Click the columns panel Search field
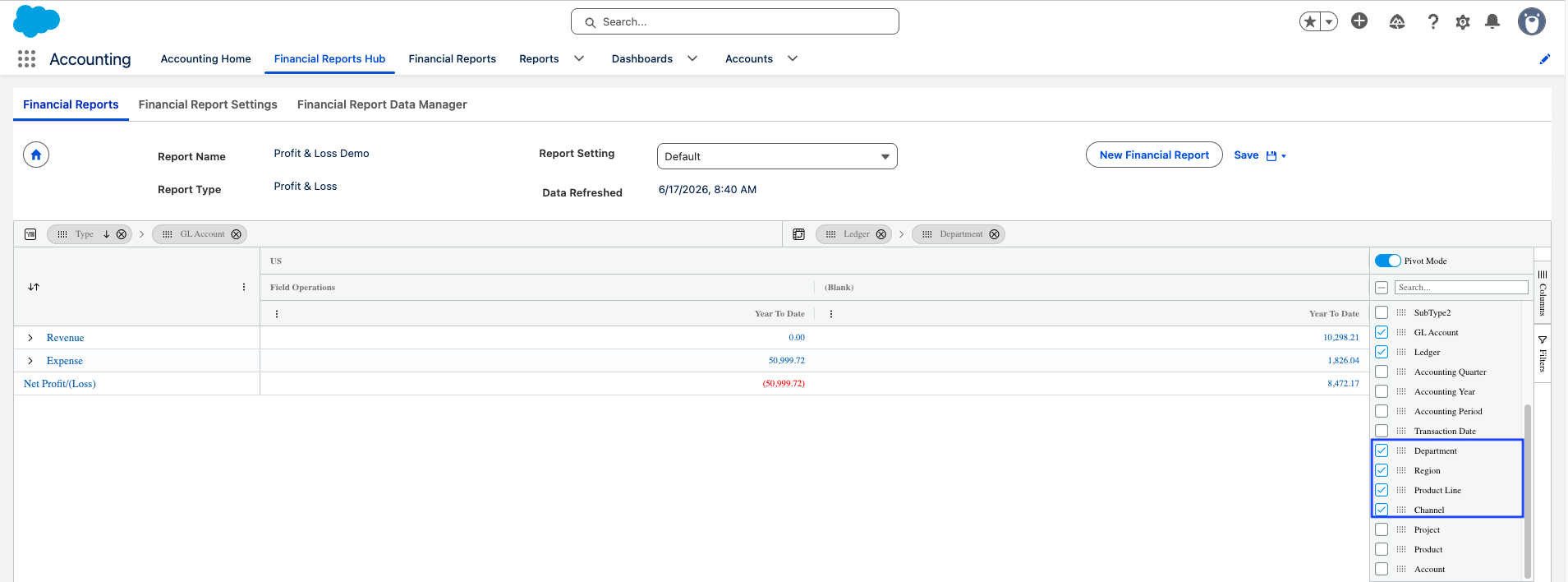 click(x=1461, y=288)
